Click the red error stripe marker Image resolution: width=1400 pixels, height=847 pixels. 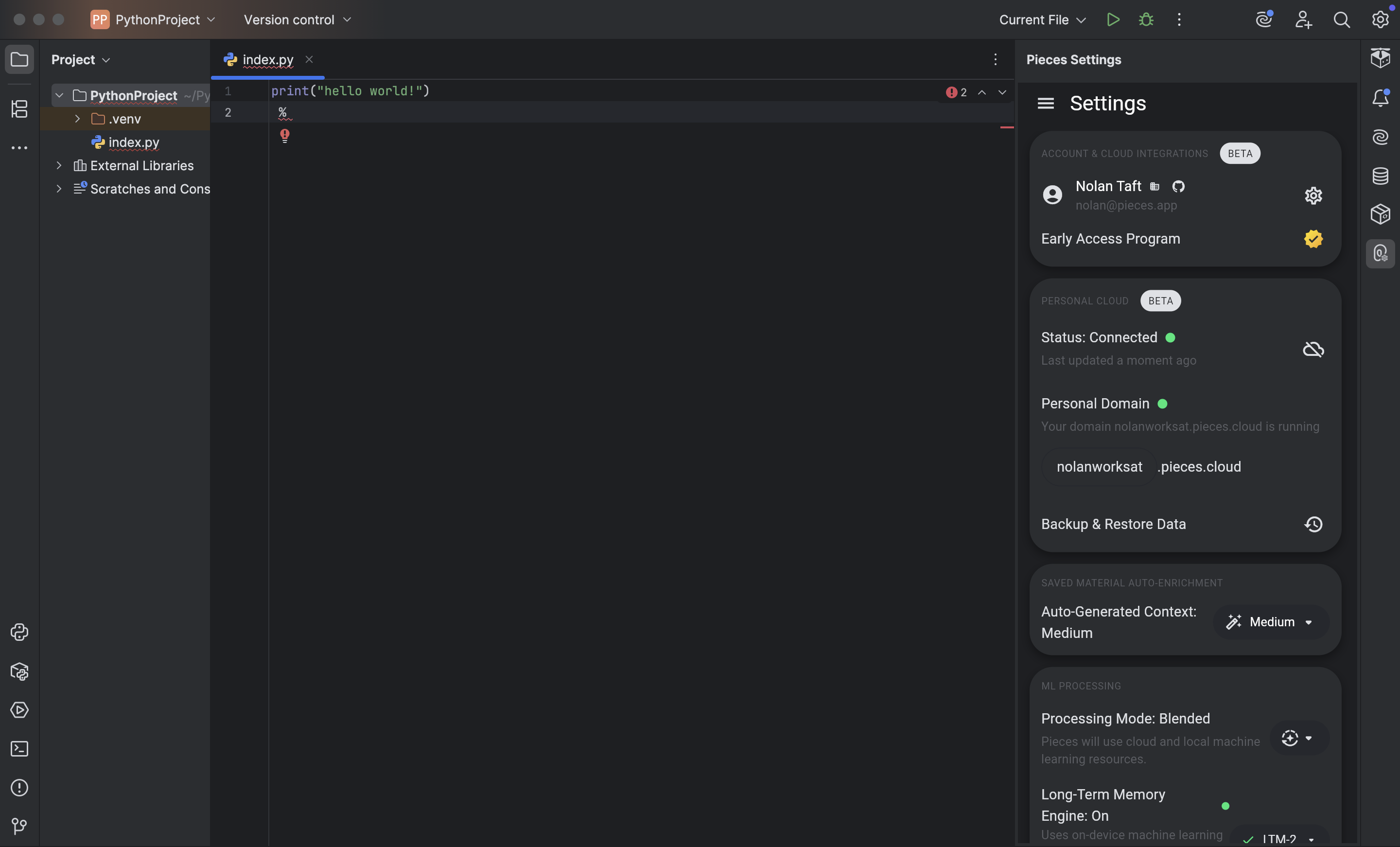(1007, 127)
